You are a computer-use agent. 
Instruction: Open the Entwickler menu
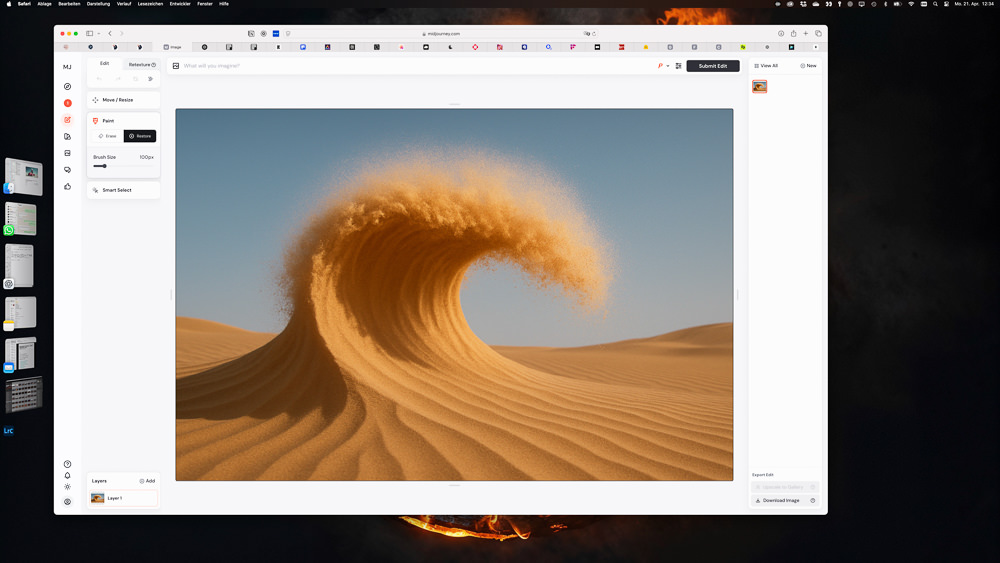[x=180, y=4]
